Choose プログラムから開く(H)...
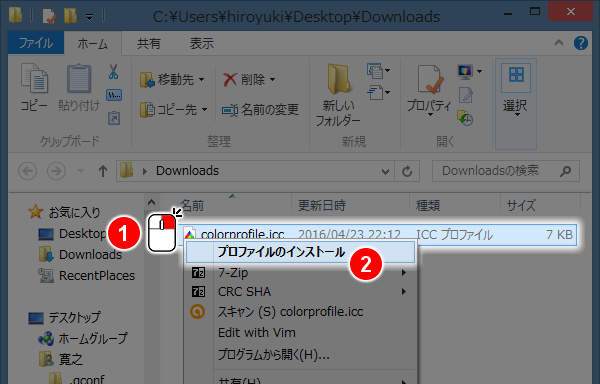This screenshot has height=384, width=600. pyautogui.click(x=300, y=355)
